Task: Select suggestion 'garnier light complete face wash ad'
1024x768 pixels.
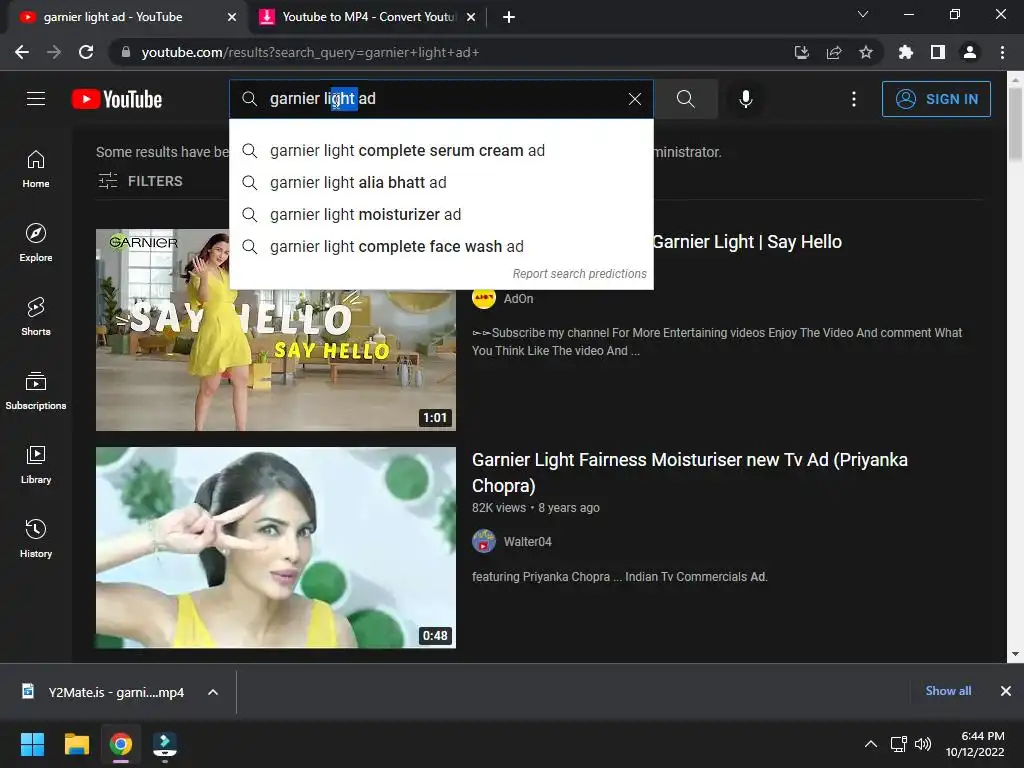Action: pos(441,246)
